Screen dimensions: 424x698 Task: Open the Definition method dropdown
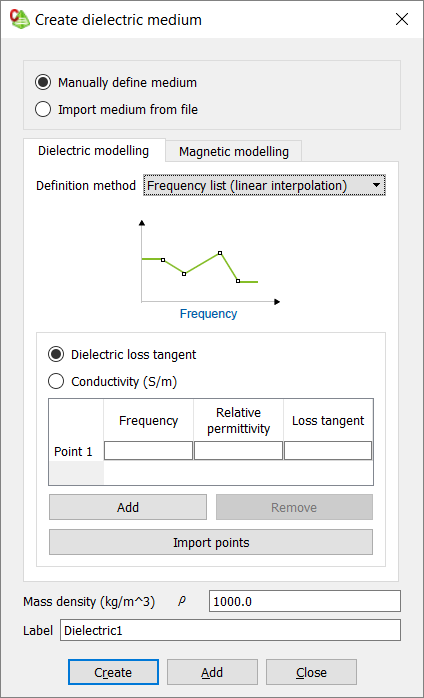coord(265,185)
